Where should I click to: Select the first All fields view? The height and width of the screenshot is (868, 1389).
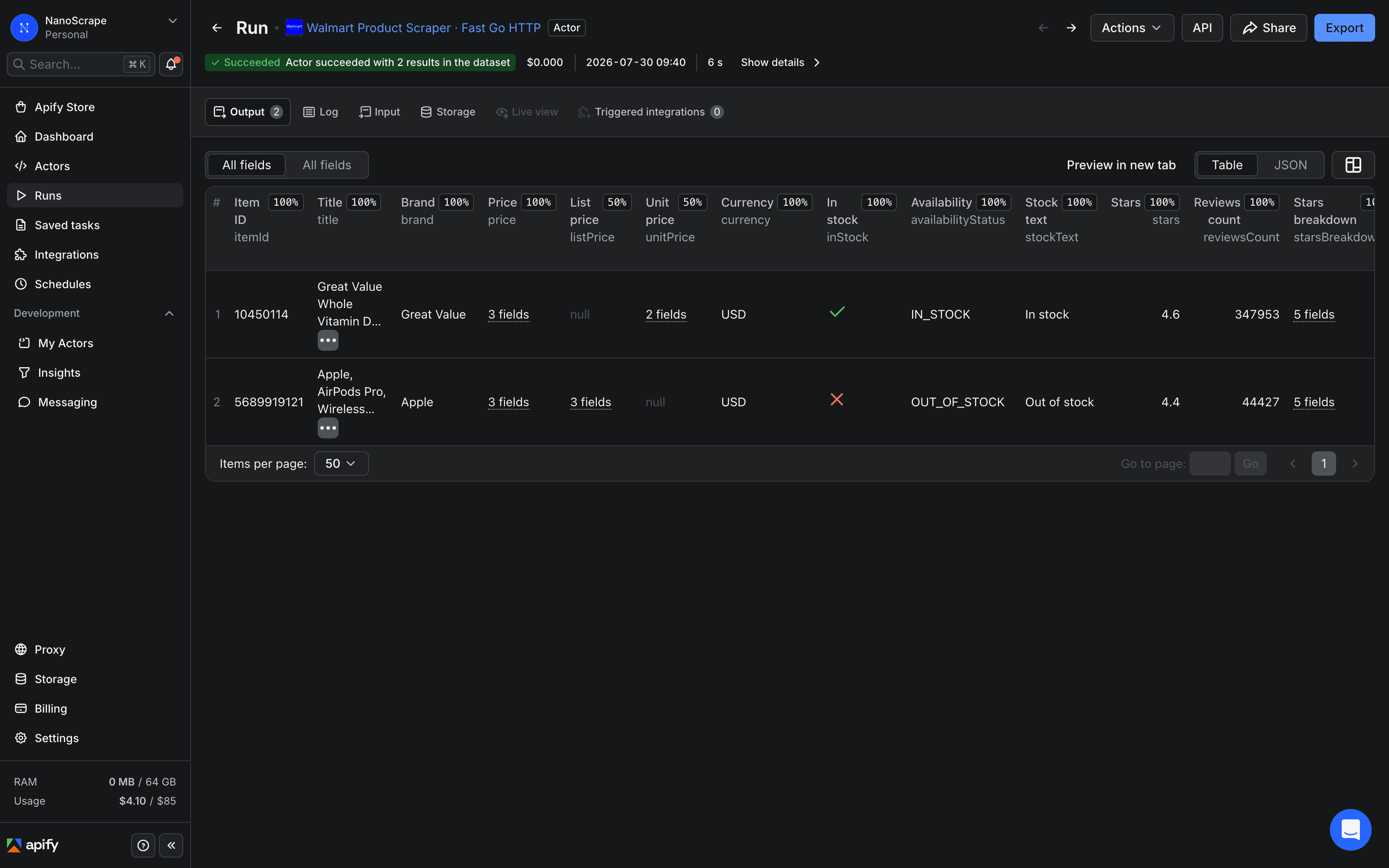(246, 165)
